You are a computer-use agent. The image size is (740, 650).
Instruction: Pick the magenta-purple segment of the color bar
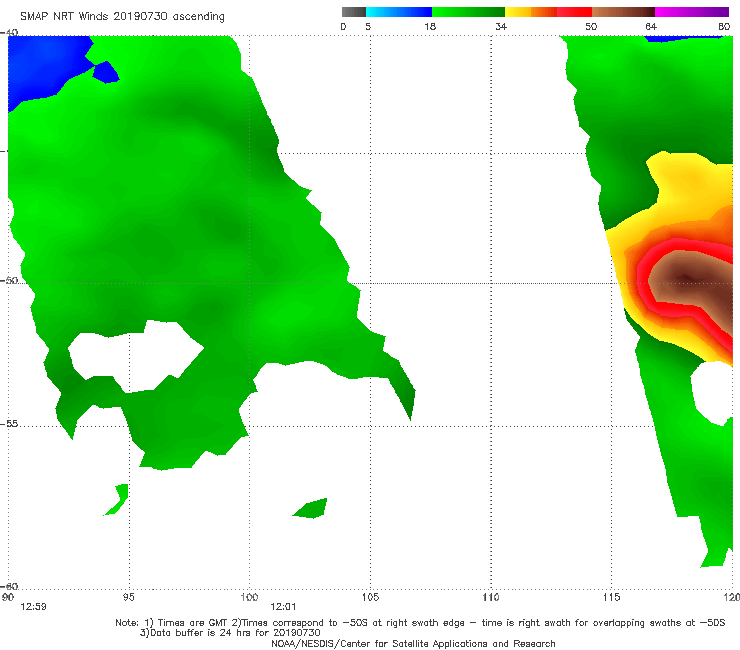(692, 12)
